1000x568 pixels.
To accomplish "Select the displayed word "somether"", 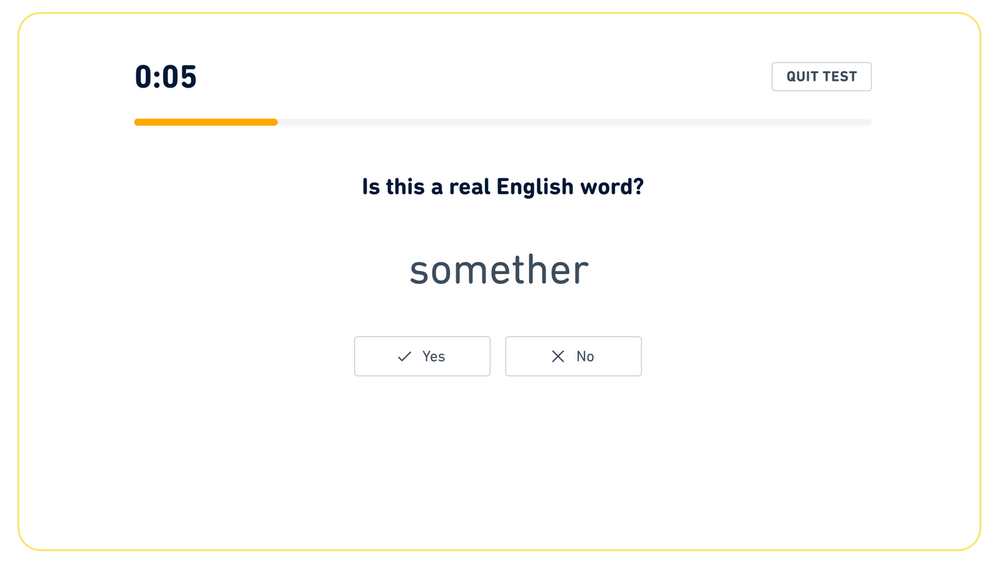I will [499, 270].
